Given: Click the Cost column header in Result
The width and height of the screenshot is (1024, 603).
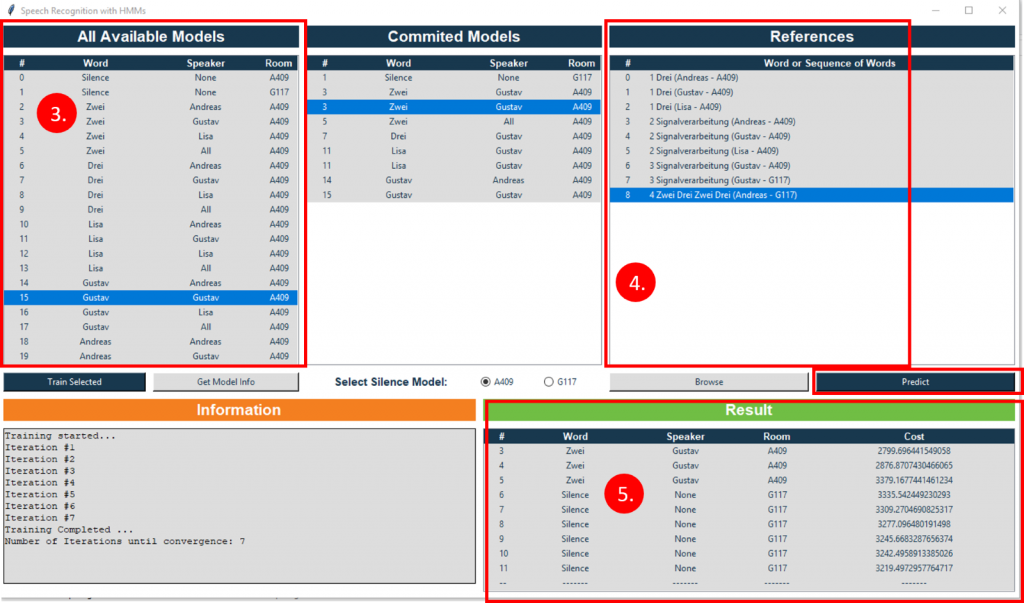Looking at the screenshot, I should click(914, 436).
